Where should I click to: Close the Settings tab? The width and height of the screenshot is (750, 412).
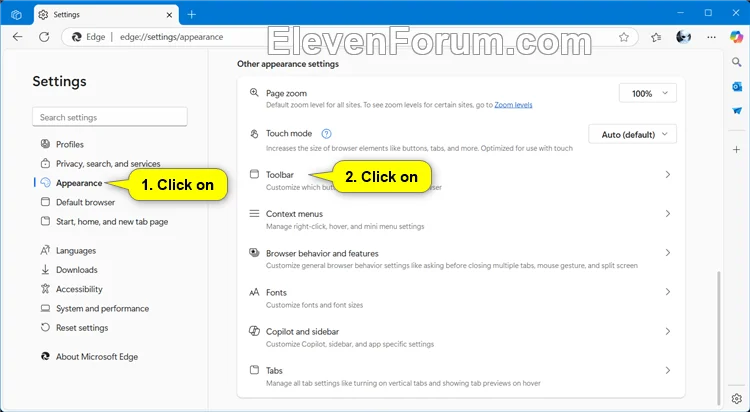169,15
